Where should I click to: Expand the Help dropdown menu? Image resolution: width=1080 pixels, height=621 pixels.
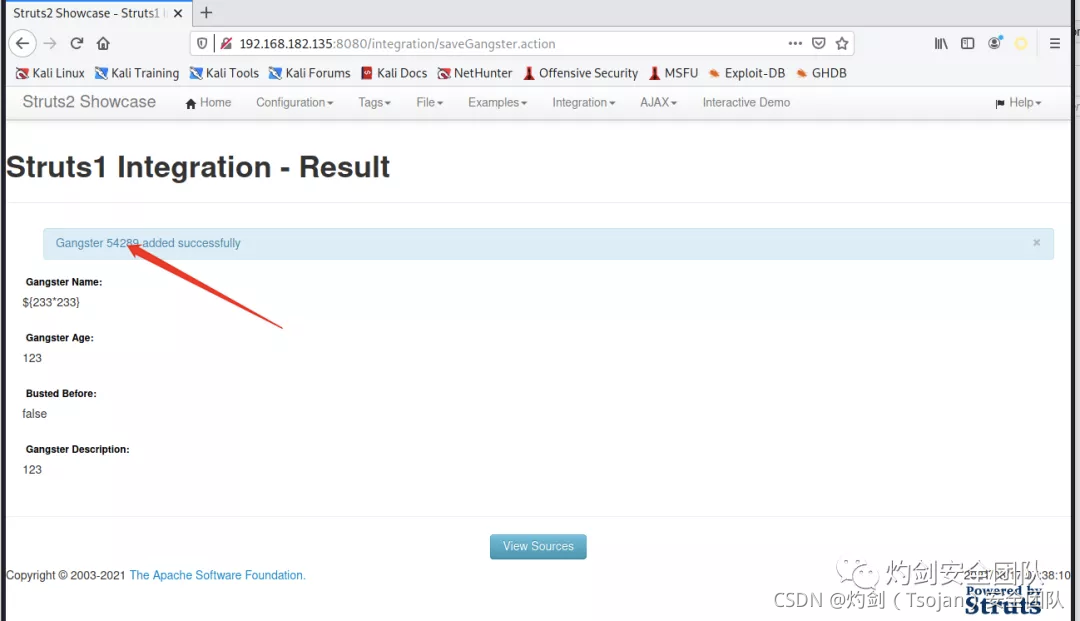pyautogui.click(x=1018, y=103)
